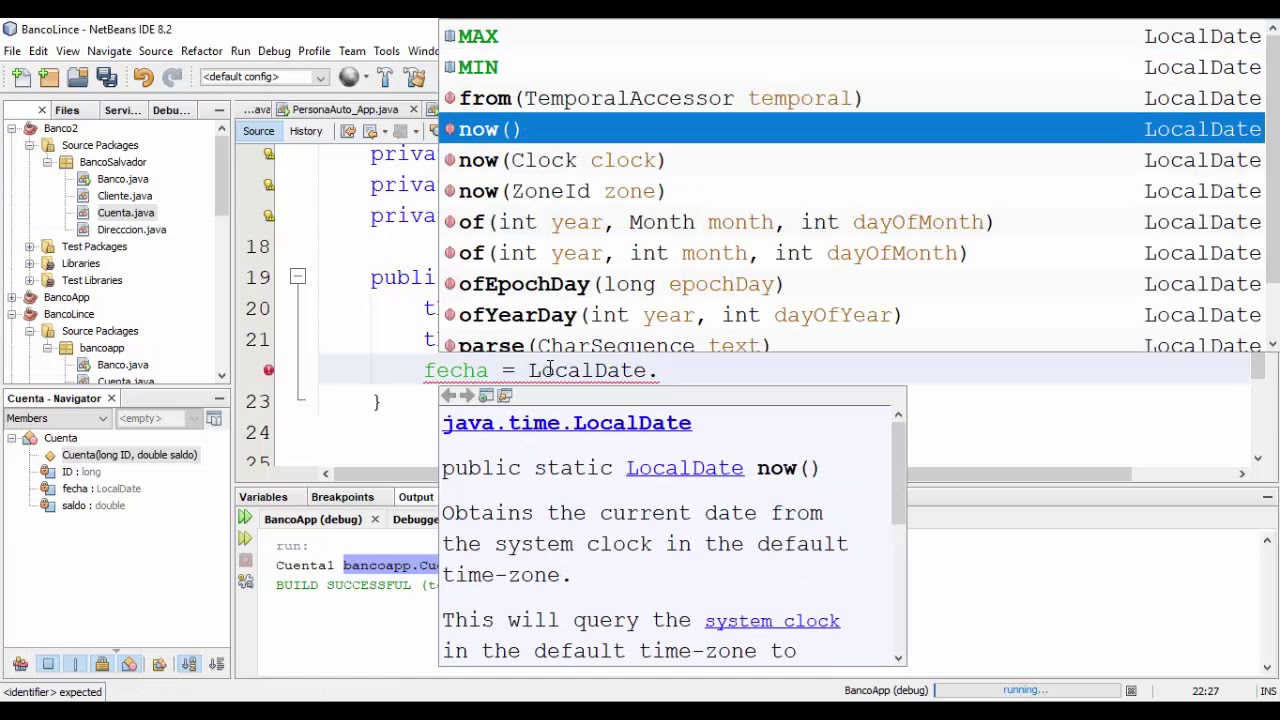Close the BancoApp (debug) output tab
1280x720 pixels.
coord(375,519)
